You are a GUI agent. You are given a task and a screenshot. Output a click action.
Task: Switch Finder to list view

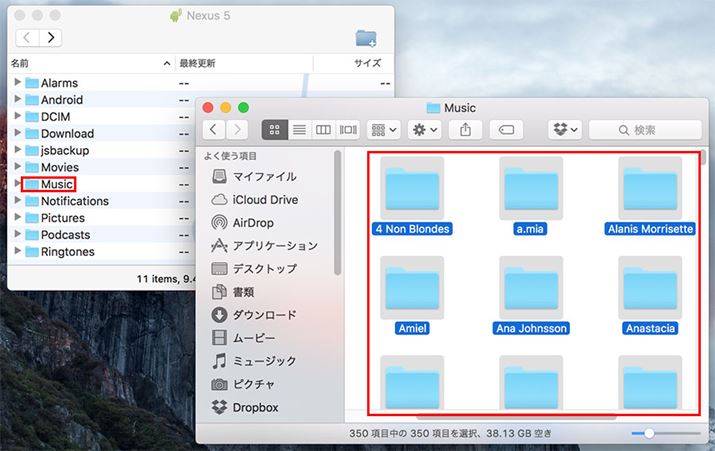(298, 130)
